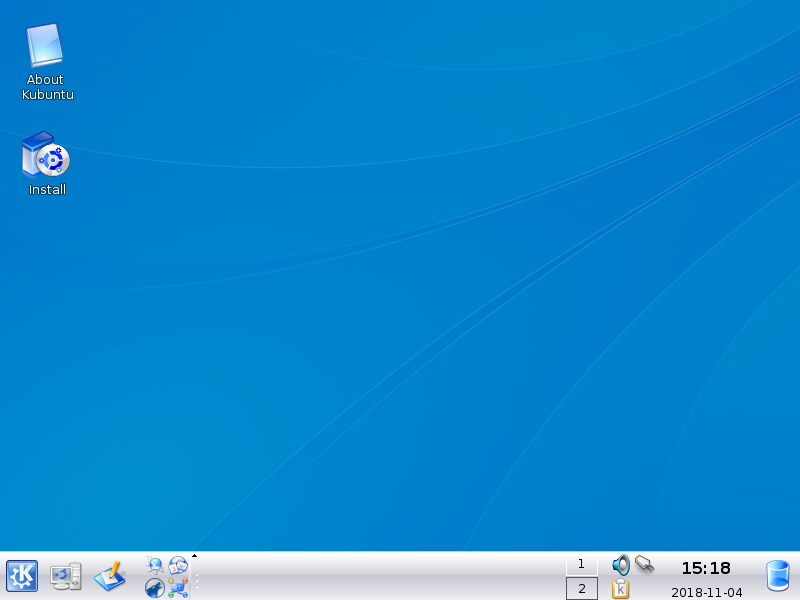This screenshot has height=600, width=800.
Task: Click the panel applet drag handle
Action: [x=196, y=581]
